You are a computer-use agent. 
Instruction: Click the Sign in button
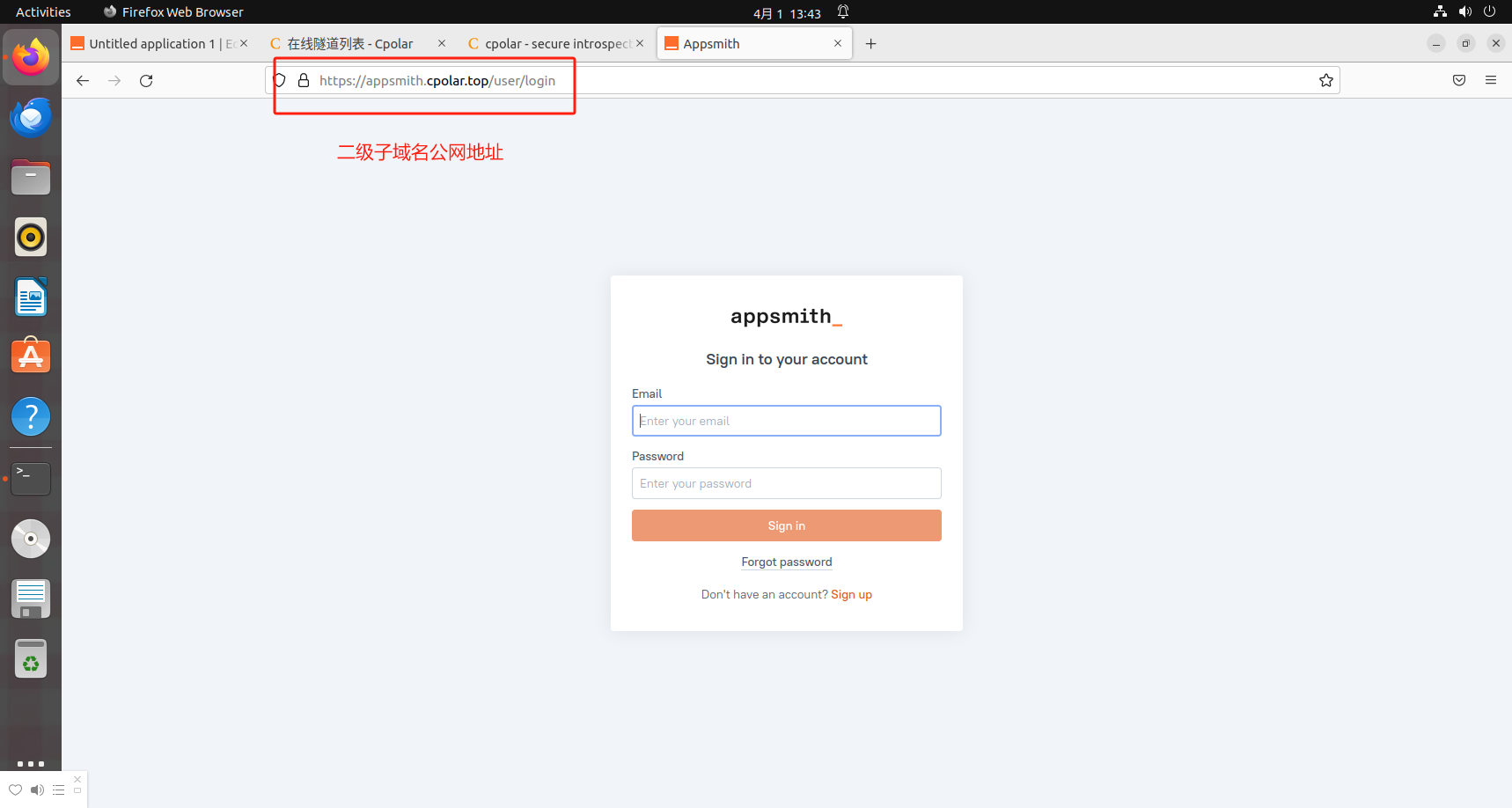786,525
